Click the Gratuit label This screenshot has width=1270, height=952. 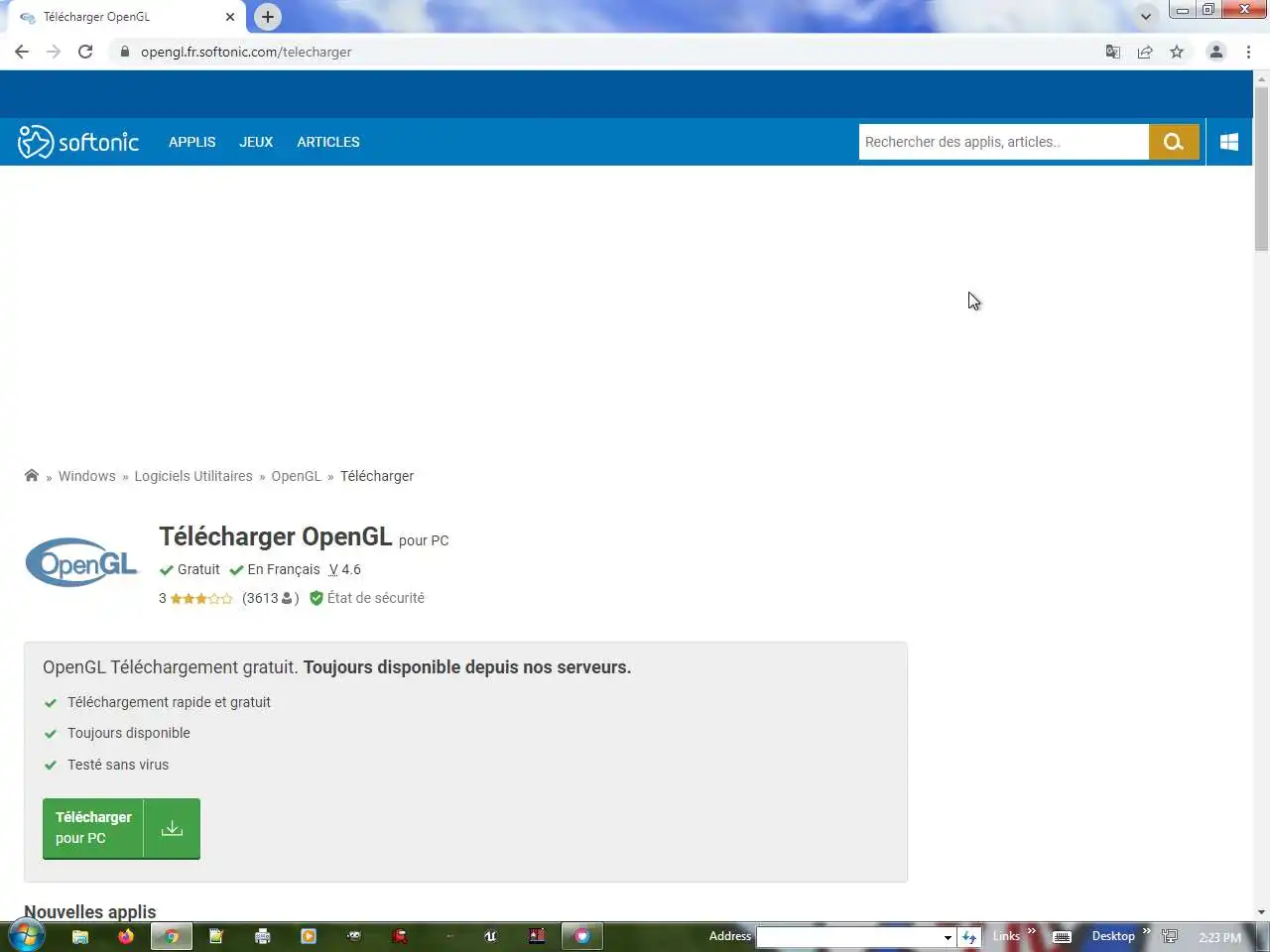tap(198, 569)
